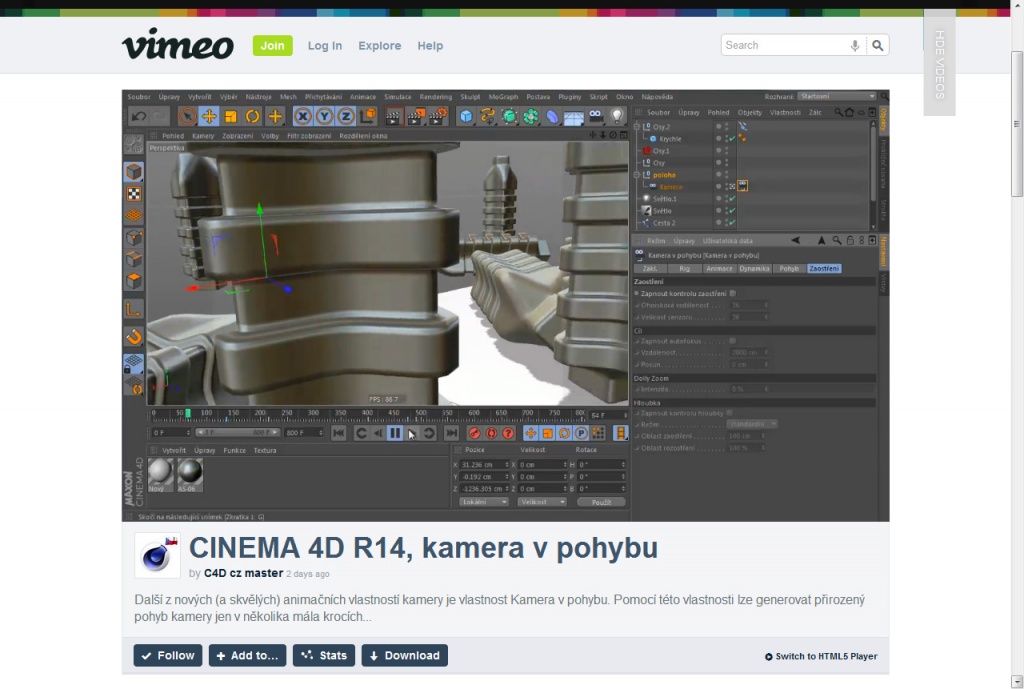
Task: Open Render Settings clapperboard with gear
Action: tap(438, 117)
